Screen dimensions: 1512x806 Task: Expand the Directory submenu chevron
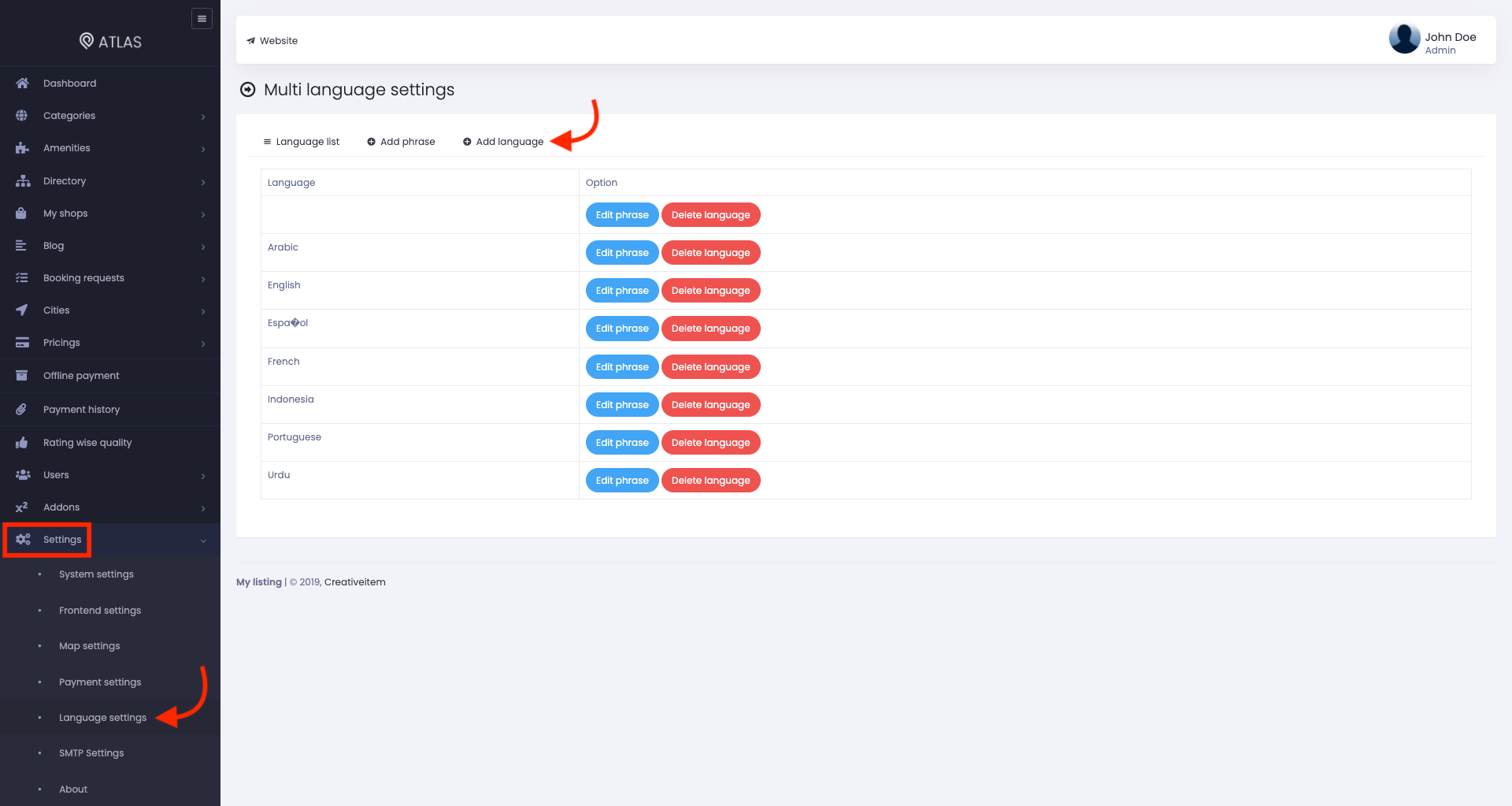[x=203, y=182]
